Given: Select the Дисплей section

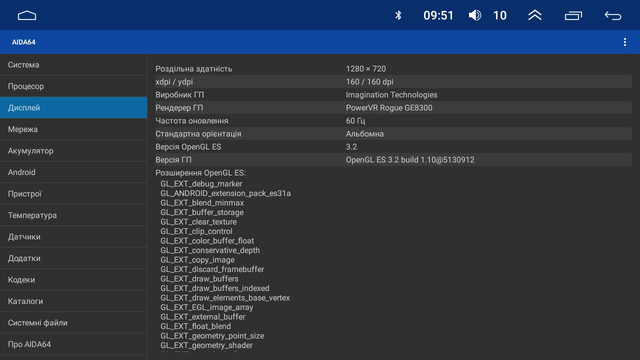Looking at the screenshot, I should point(73,108).
